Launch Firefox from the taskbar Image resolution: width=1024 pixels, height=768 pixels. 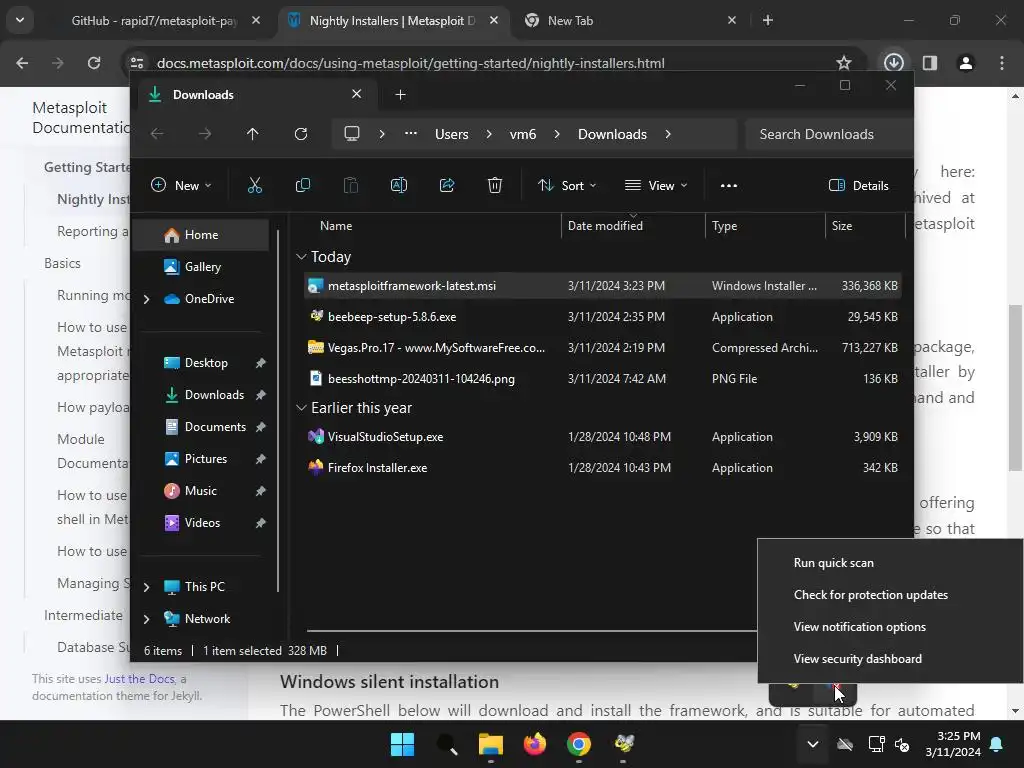coord(535,744)
